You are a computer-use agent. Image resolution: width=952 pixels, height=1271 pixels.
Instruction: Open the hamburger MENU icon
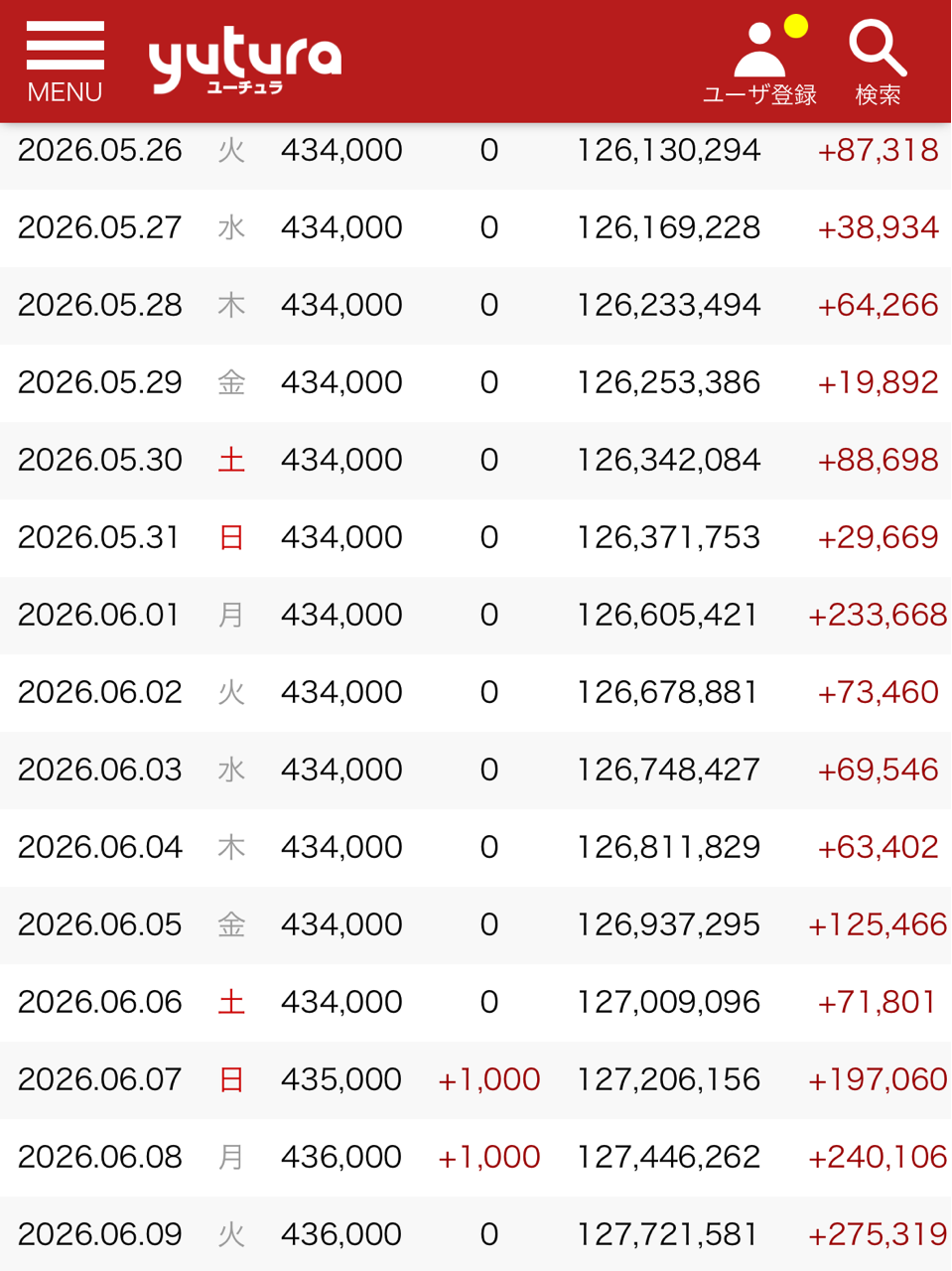pos(65,46)
